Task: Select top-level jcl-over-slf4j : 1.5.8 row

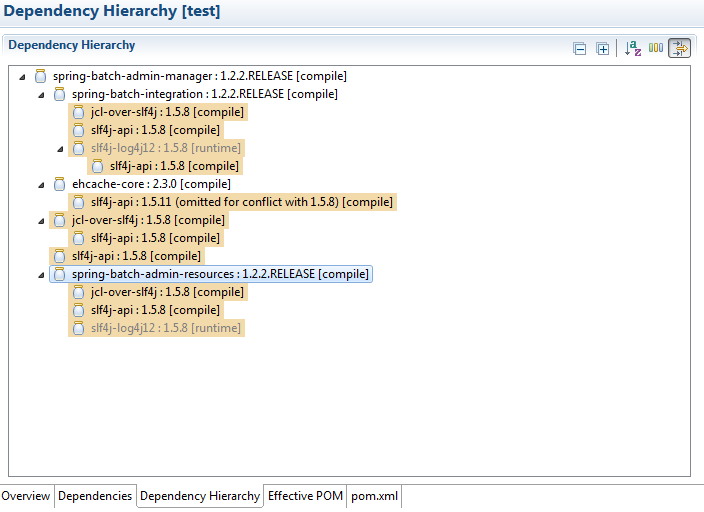Action: click(139, 220)
